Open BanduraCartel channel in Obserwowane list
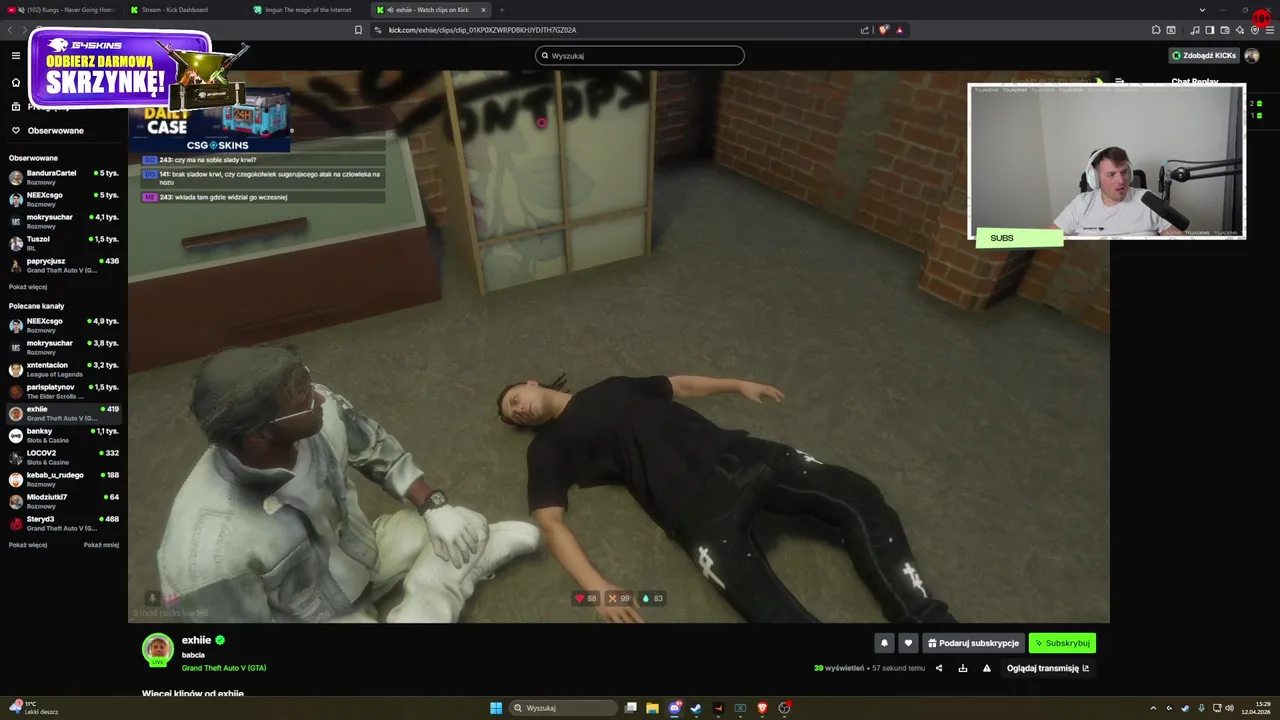This screenshot has width=1280, height=720. coord(64,177)
